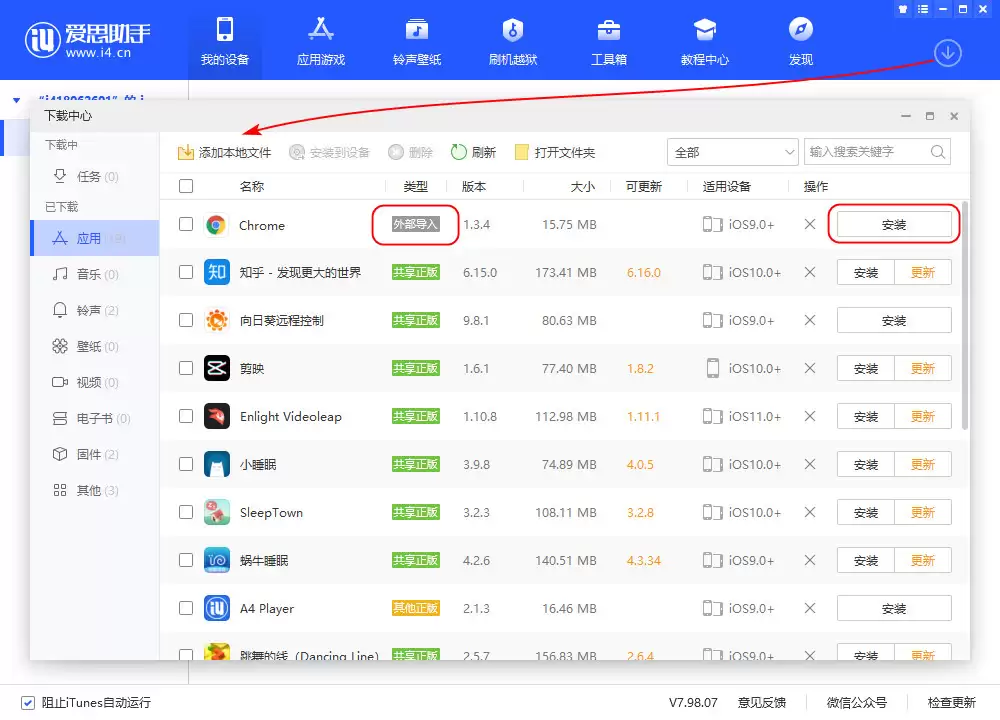Open the 教程中心 tab
This screenshot has height=720, width=1000.
click(x=705, y=41)
